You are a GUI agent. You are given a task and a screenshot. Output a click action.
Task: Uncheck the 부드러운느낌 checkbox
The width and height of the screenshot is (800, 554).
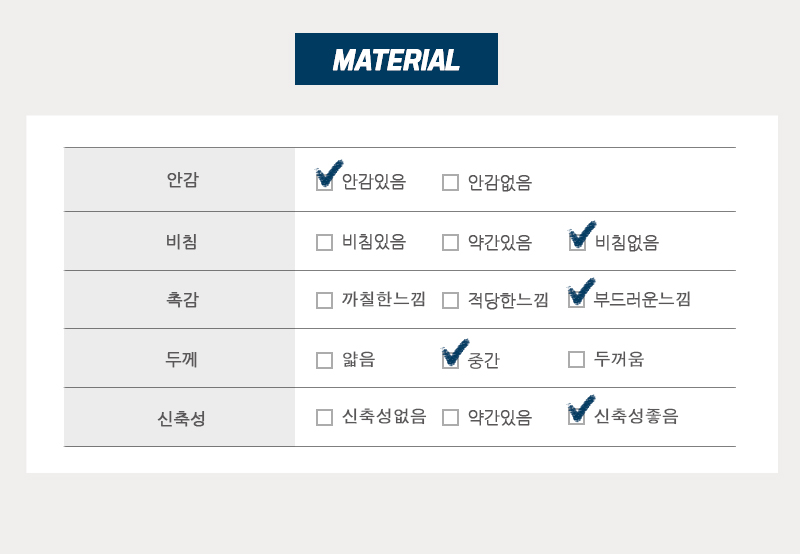coord(577,300)
